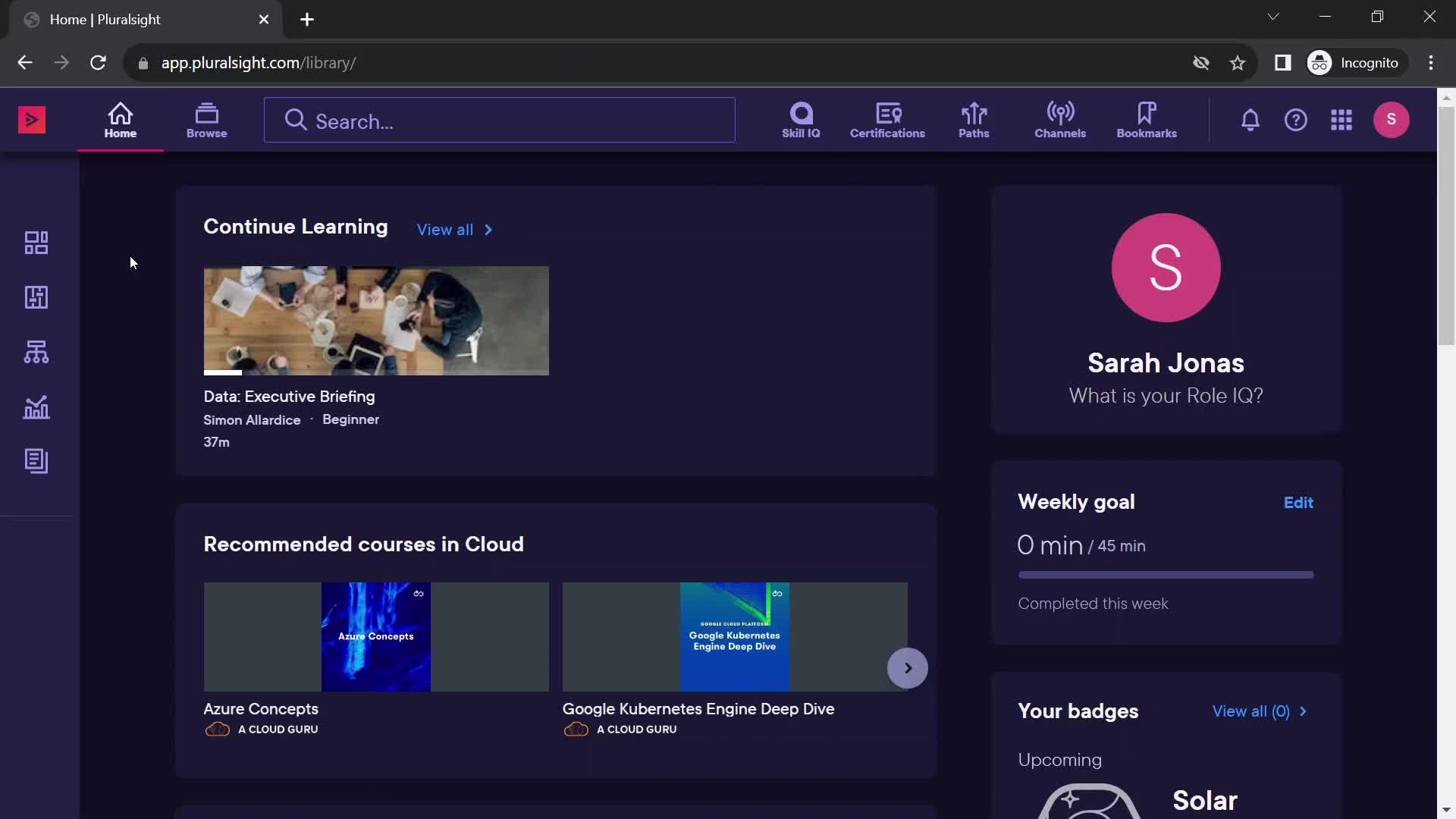Viewport: 1456px width, 819px height.
Task: Open Certifications page
Action: click(x=887, y=121)
